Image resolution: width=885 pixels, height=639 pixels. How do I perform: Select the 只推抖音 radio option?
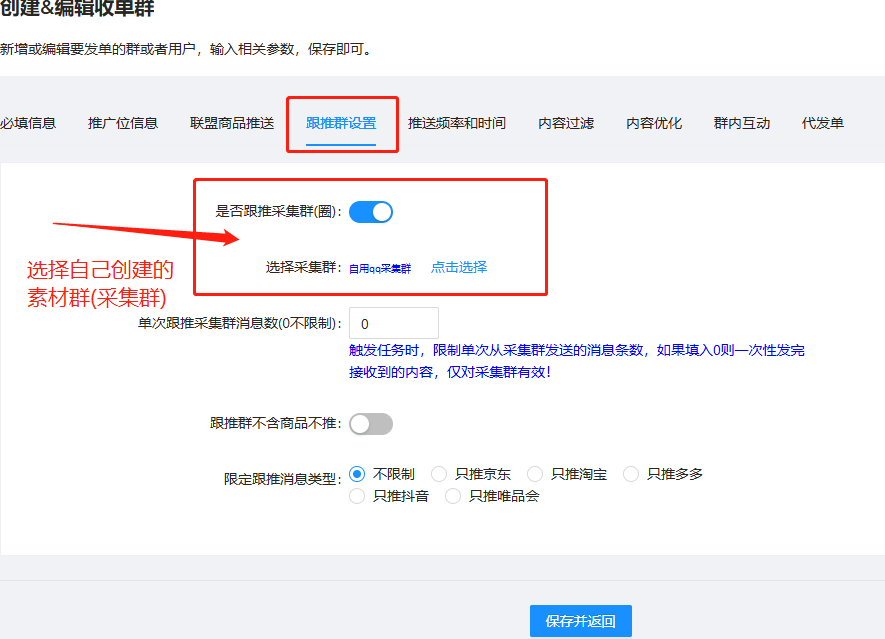pyautogui.click(x=357, y=496)
